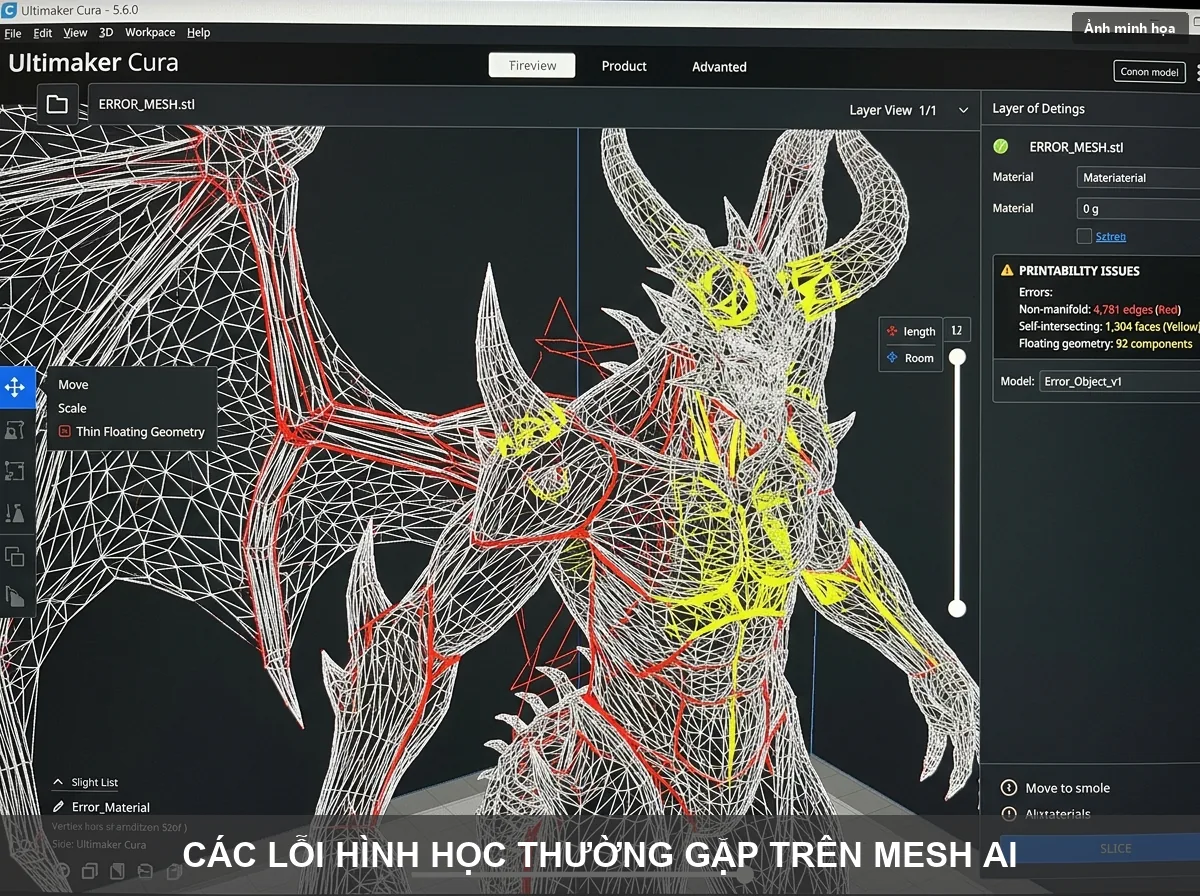Click the PRINTABILITY ISSUES heading
This screenshot has width=1200, height=896.
[1079, 271]
